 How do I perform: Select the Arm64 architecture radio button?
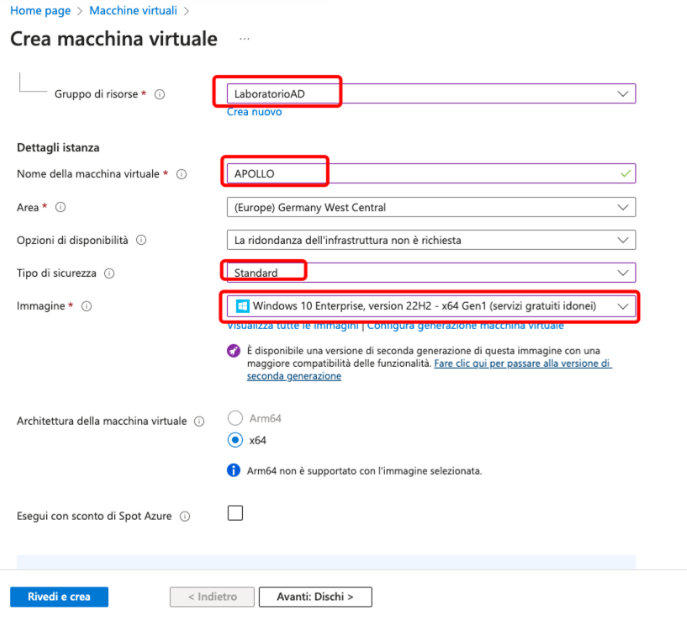[236, 419]
